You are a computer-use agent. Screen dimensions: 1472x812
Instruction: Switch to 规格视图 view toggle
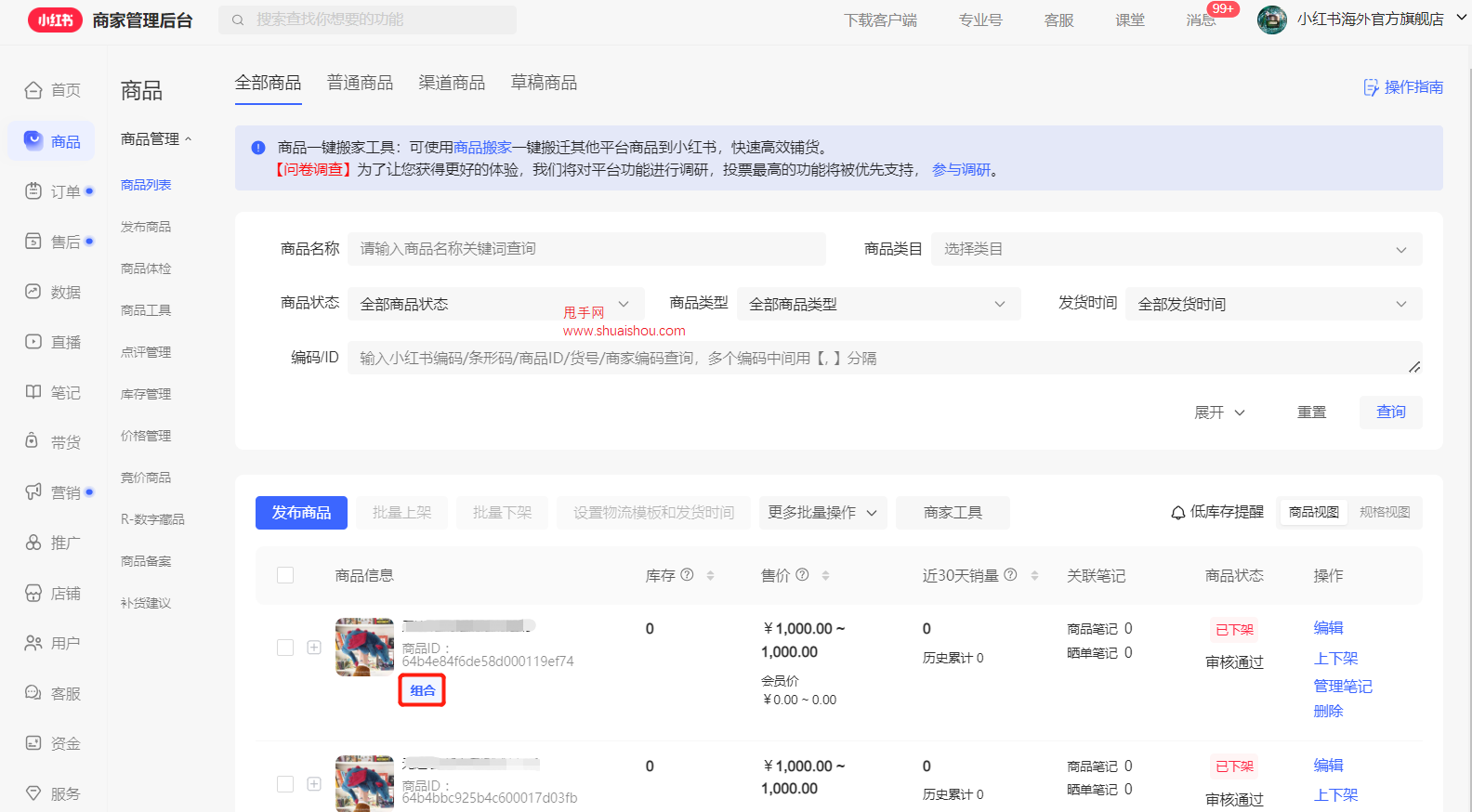[1385, 513]
